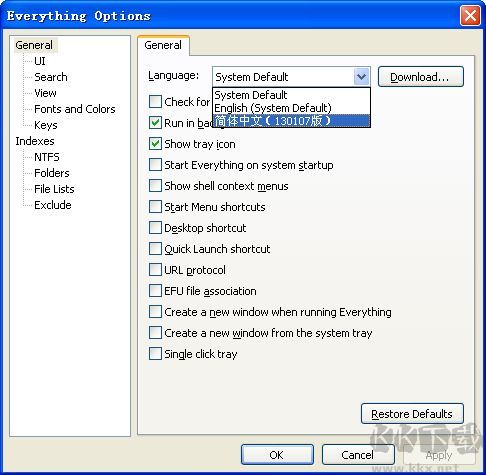Click the Restore Defaults button

point(412,414)
